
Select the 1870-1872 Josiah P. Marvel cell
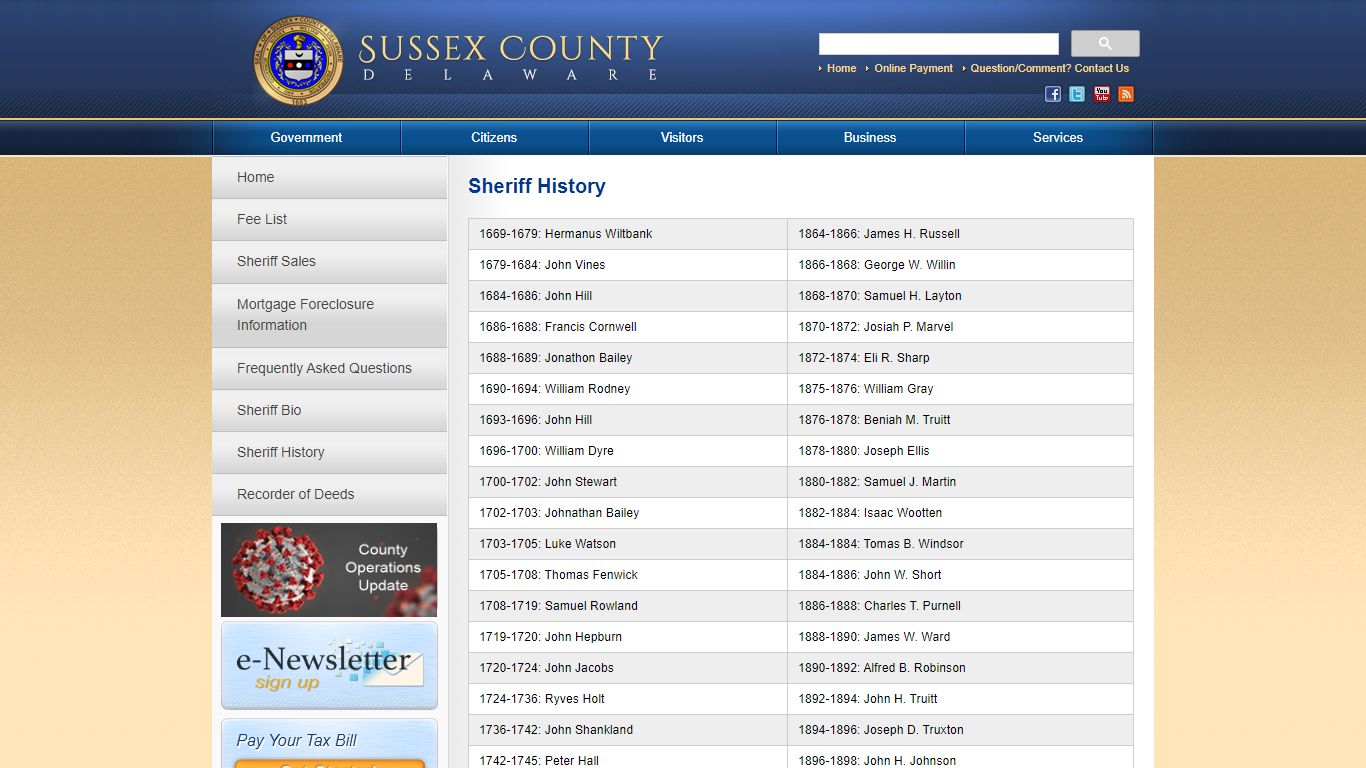(x=961, y=327)
